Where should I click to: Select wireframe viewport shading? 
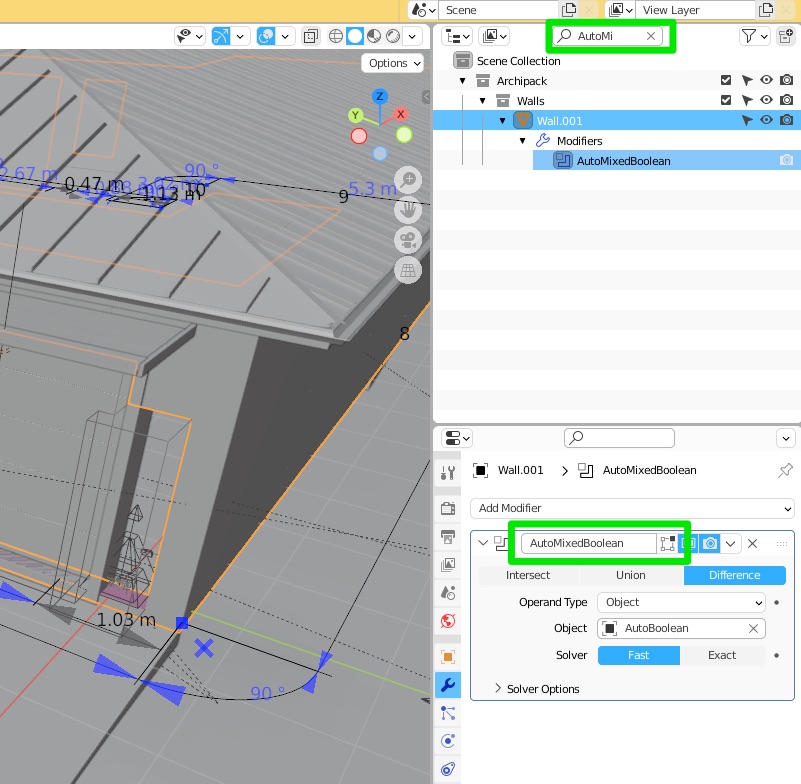coord(336,36)
